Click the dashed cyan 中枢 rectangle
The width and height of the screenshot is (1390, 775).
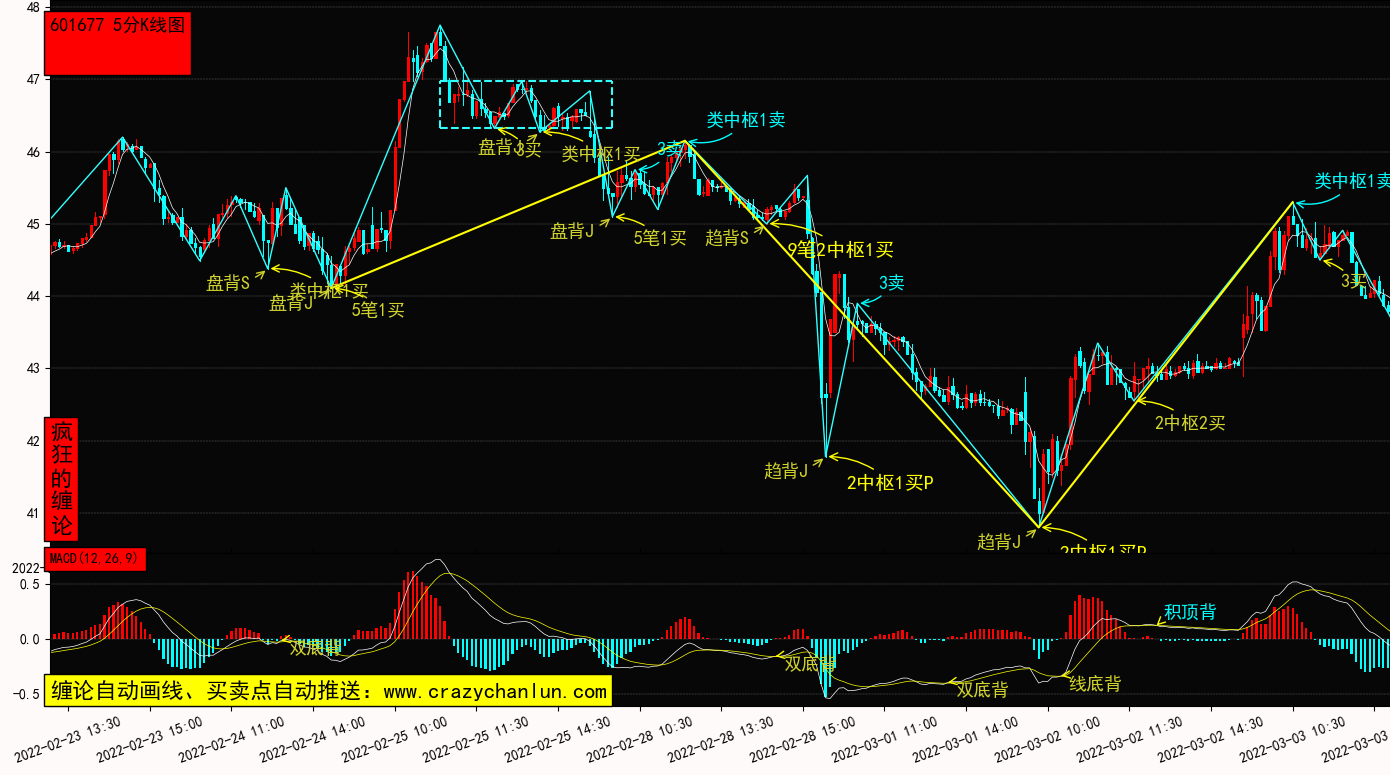tap(526, 105)
